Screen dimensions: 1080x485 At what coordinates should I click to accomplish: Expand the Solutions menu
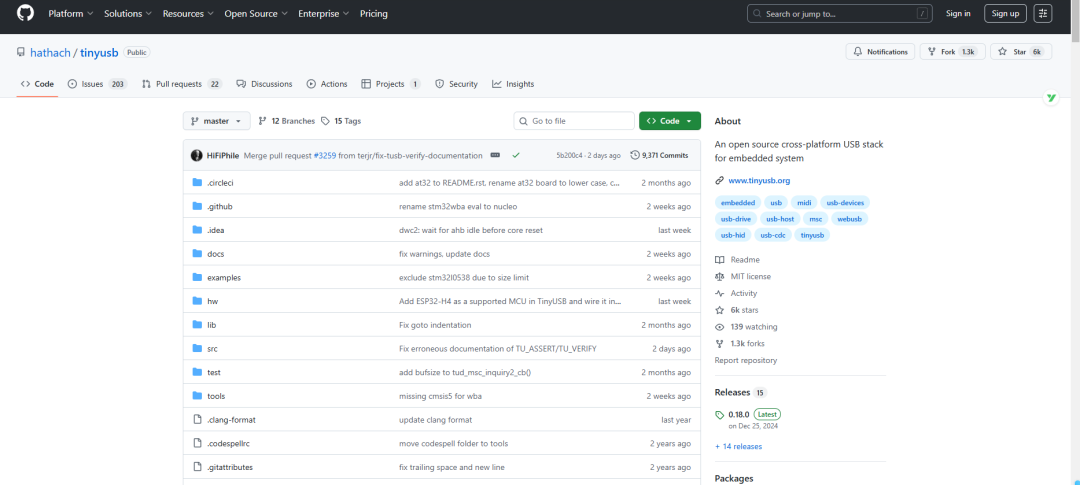[128, 14]
